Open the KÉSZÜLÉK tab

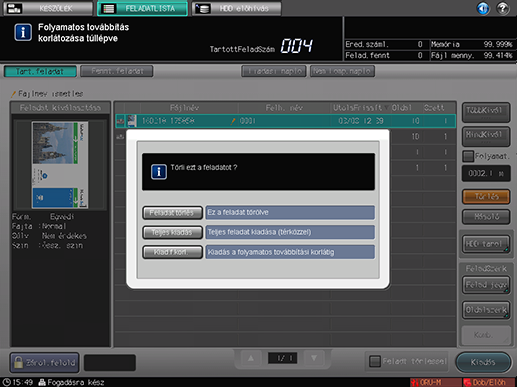48,8
